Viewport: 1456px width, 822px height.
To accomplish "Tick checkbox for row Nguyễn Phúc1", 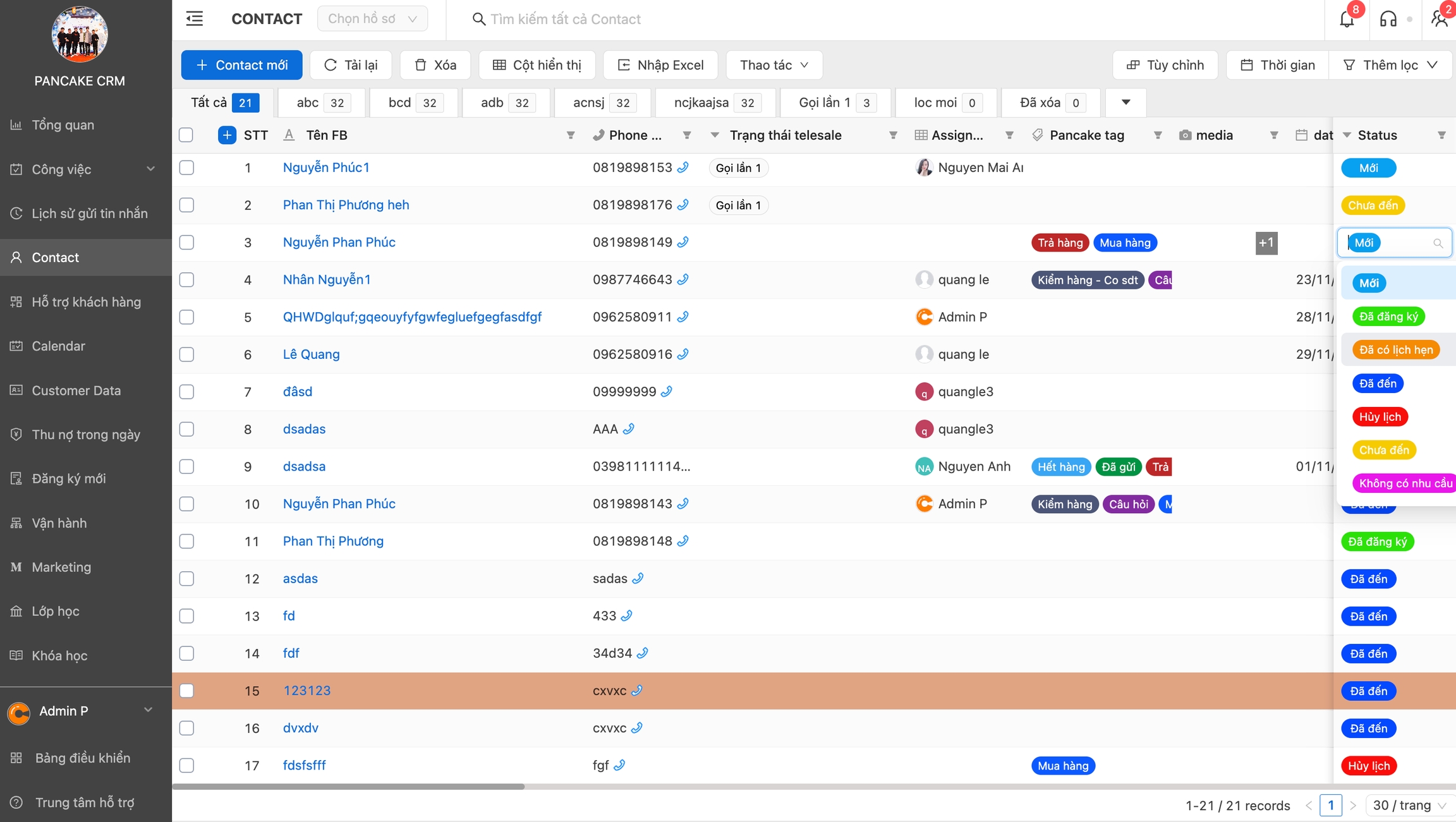I will click(186, 167).
